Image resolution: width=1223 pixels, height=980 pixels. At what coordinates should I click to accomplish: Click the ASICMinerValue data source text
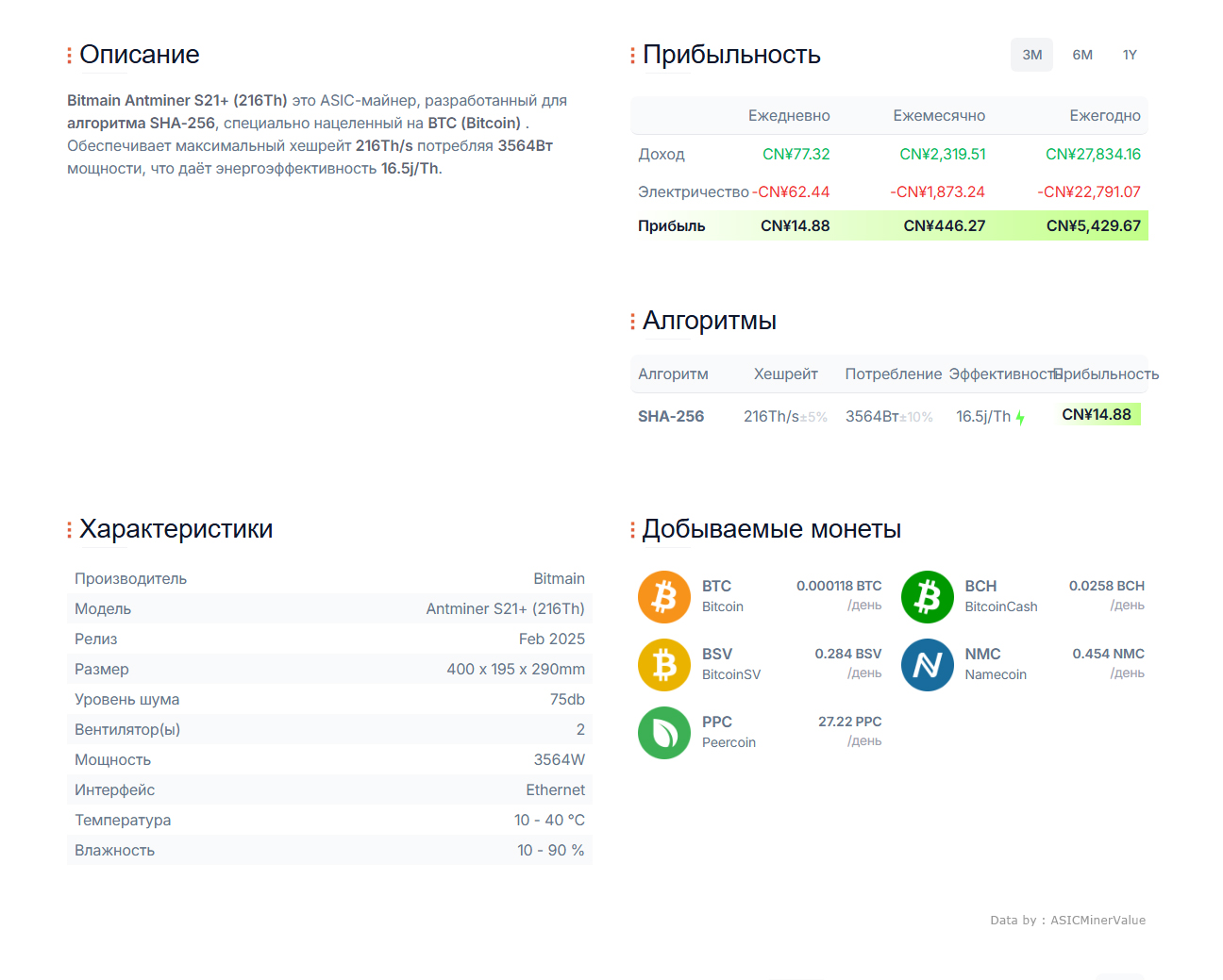click(x=1097, y=921)
